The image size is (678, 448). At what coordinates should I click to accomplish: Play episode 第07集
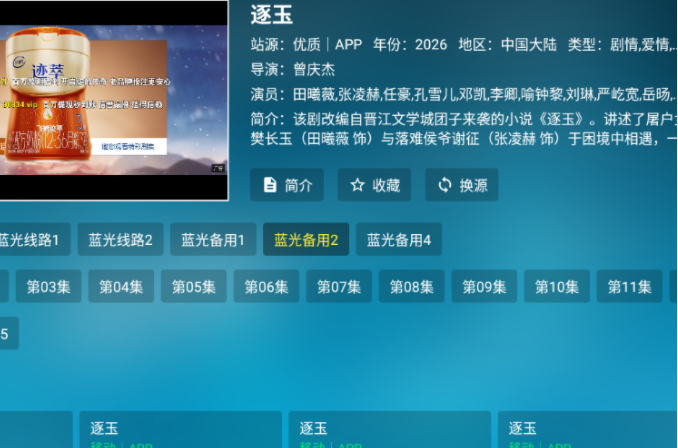coord(339,286)
